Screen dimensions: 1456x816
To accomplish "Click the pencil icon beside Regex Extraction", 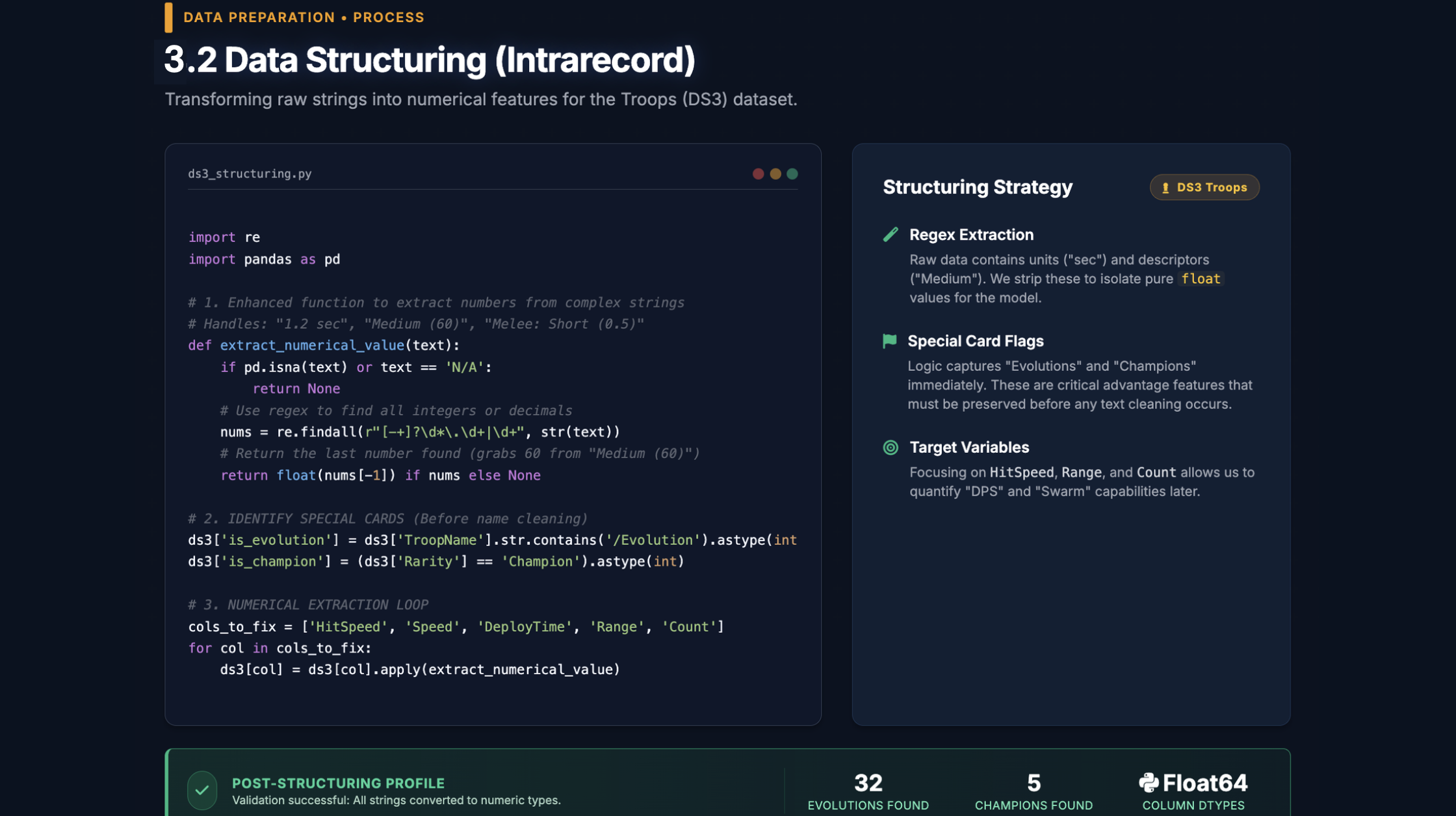I will (890, 235).
